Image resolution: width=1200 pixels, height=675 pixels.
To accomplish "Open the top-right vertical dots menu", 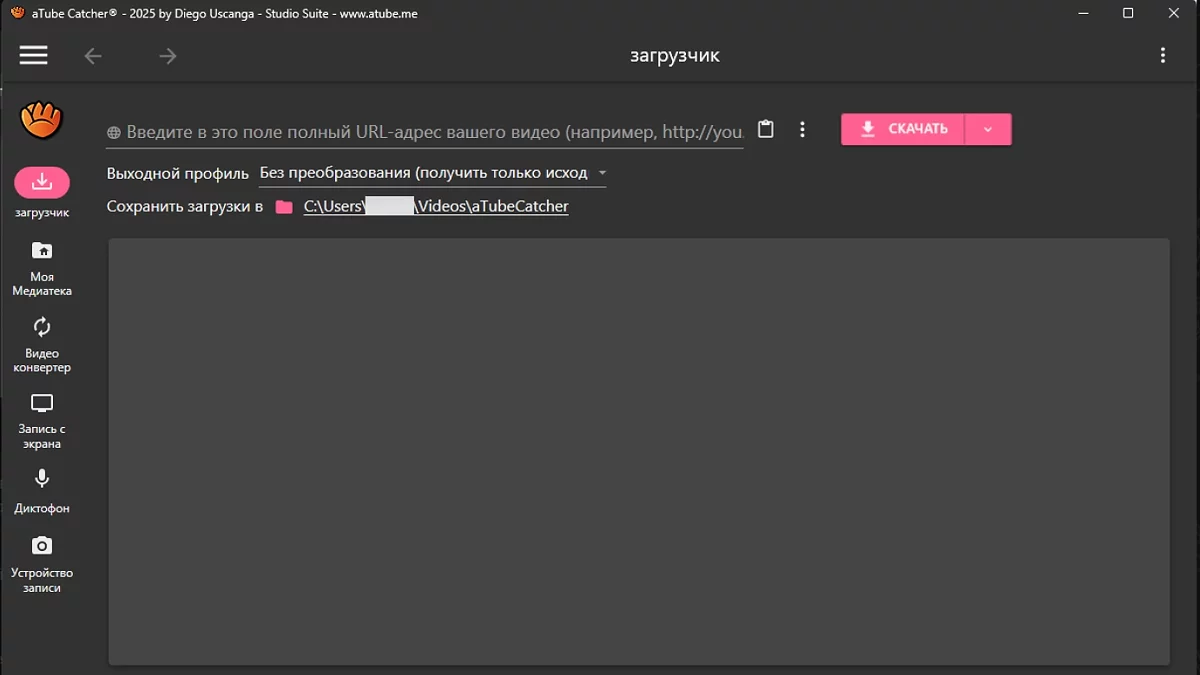I will (1162, 56).
